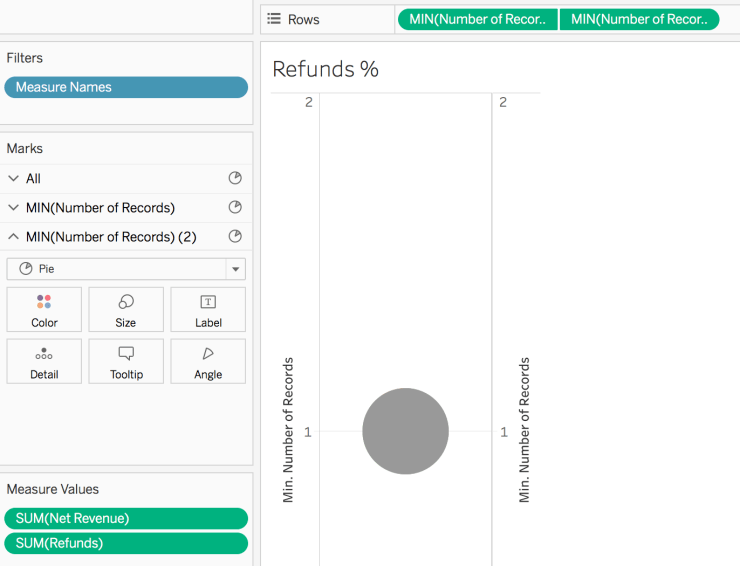Open the Color marks card
Screen dimensions: 740x566
44,310
